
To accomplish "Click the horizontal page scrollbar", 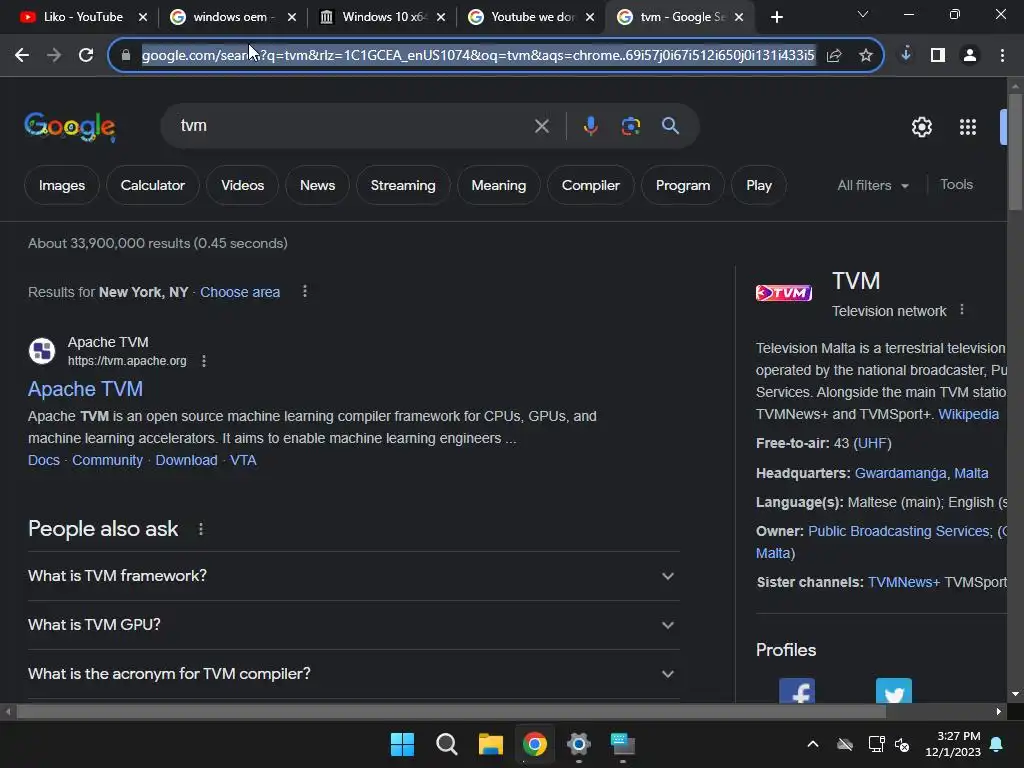I will pyautogui.click(x=451, y=712).
